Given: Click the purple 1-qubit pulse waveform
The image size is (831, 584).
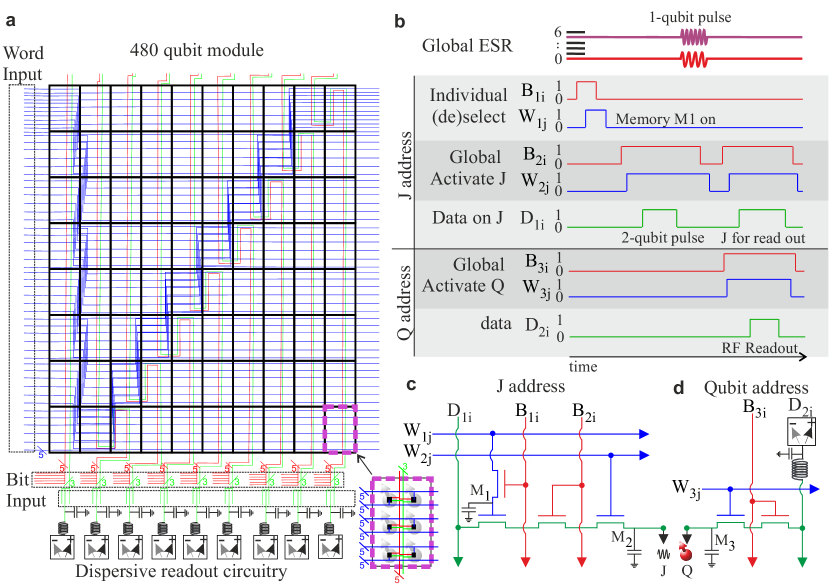Looking at the screenshot, I should 694,37.
